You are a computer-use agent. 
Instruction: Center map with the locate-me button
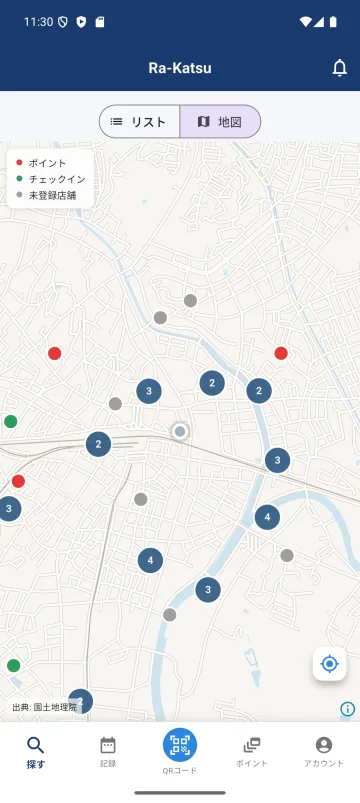[330, 664]
